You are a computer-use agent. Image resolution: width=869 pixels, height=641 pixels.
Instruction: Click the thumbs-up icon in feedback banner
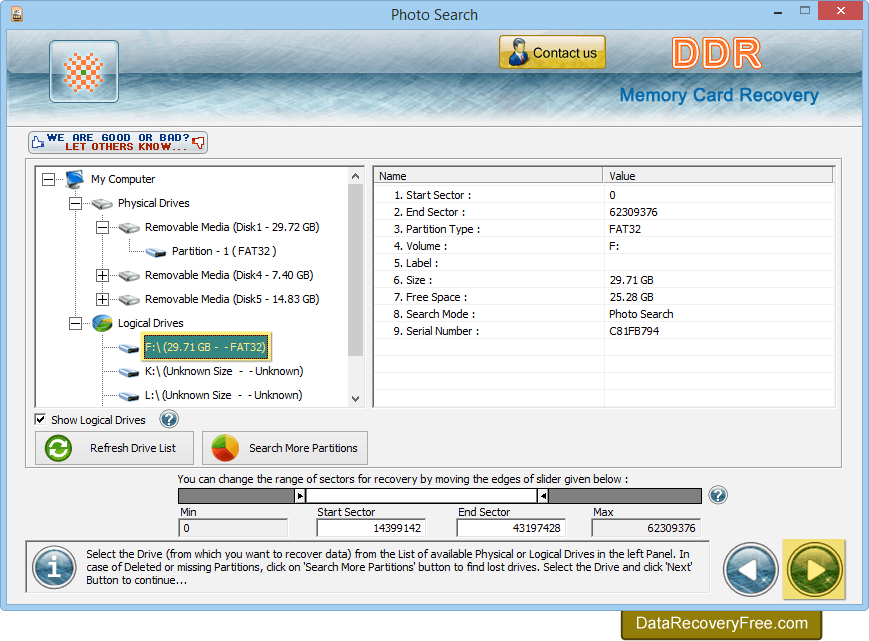pyautogui.click(x=38, y=142)
